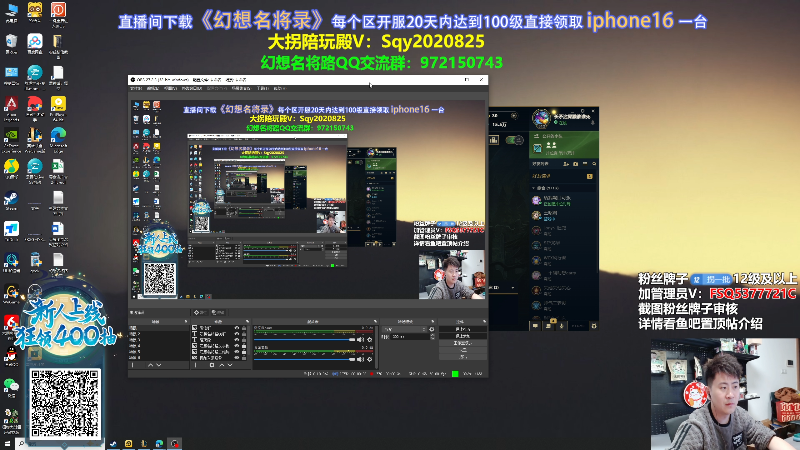
Task: Click Sources dock pop-out icon
Action: click(x=247, y=321)
